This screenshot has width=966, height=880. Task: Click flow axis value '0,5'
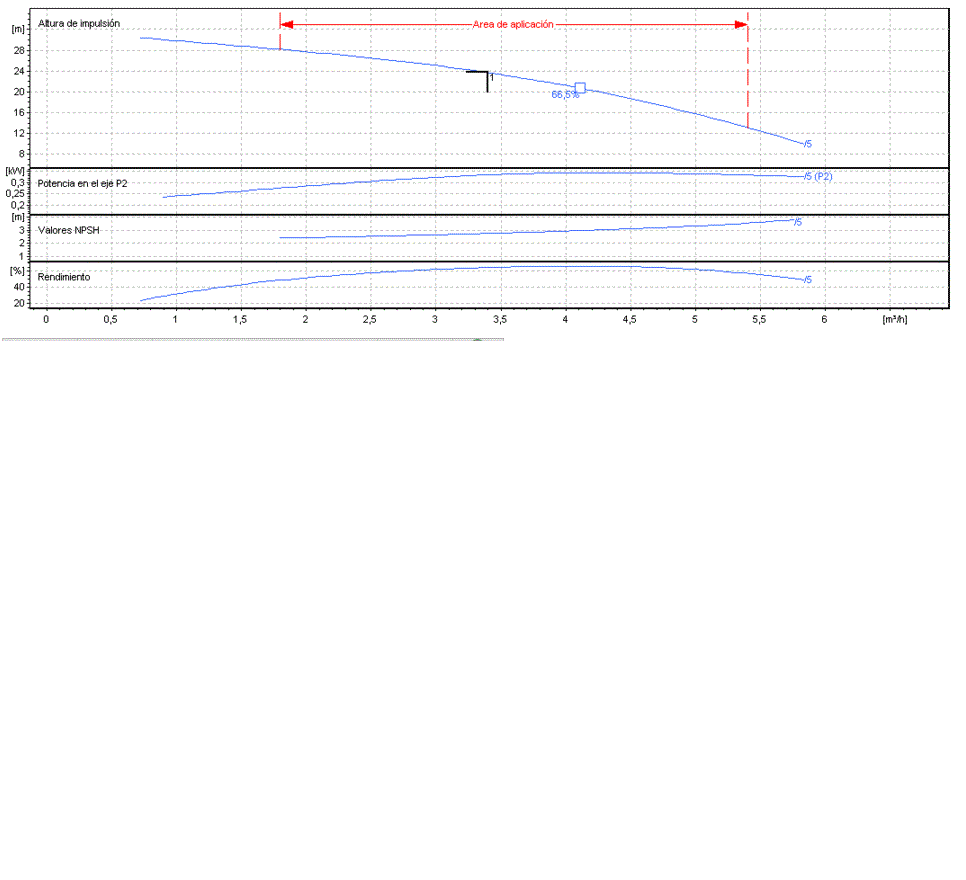pyautogui.click(x=110, y=320)
